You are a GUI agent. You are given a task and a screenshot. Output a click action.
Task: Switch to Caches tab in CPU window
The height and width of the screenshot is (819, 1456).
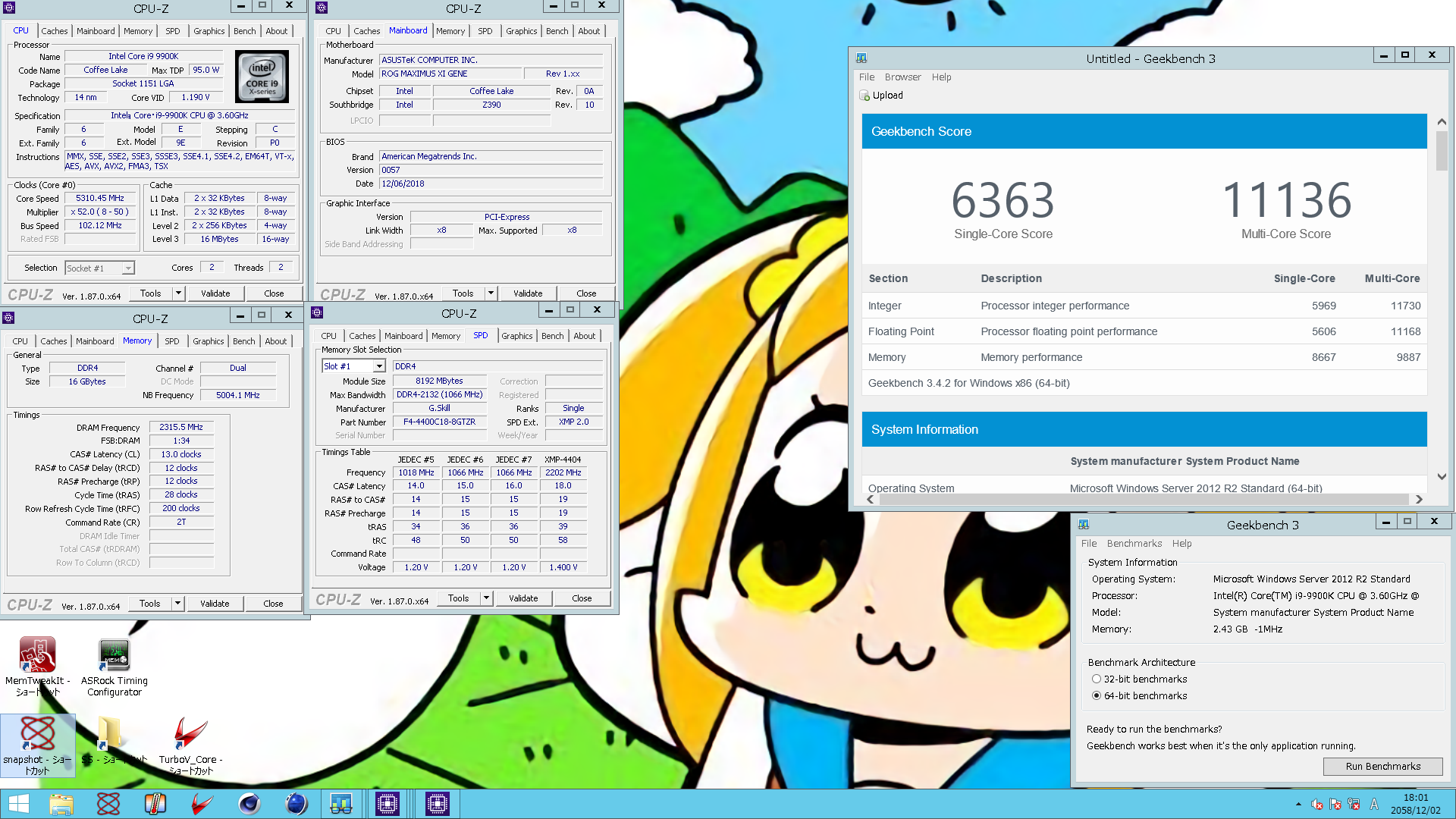pos(55,31)
